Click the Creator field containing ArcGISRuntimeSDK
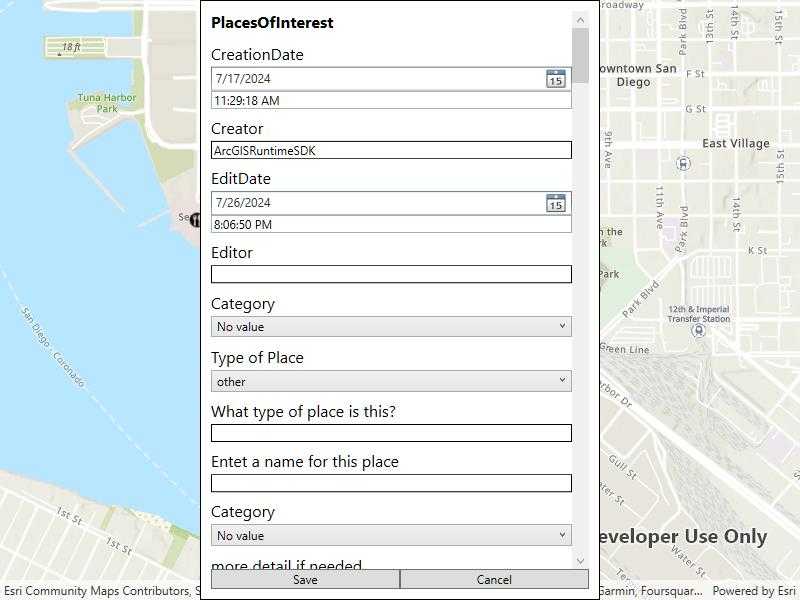The width and height of the screenshot is (800, 600). coord(390,150)
